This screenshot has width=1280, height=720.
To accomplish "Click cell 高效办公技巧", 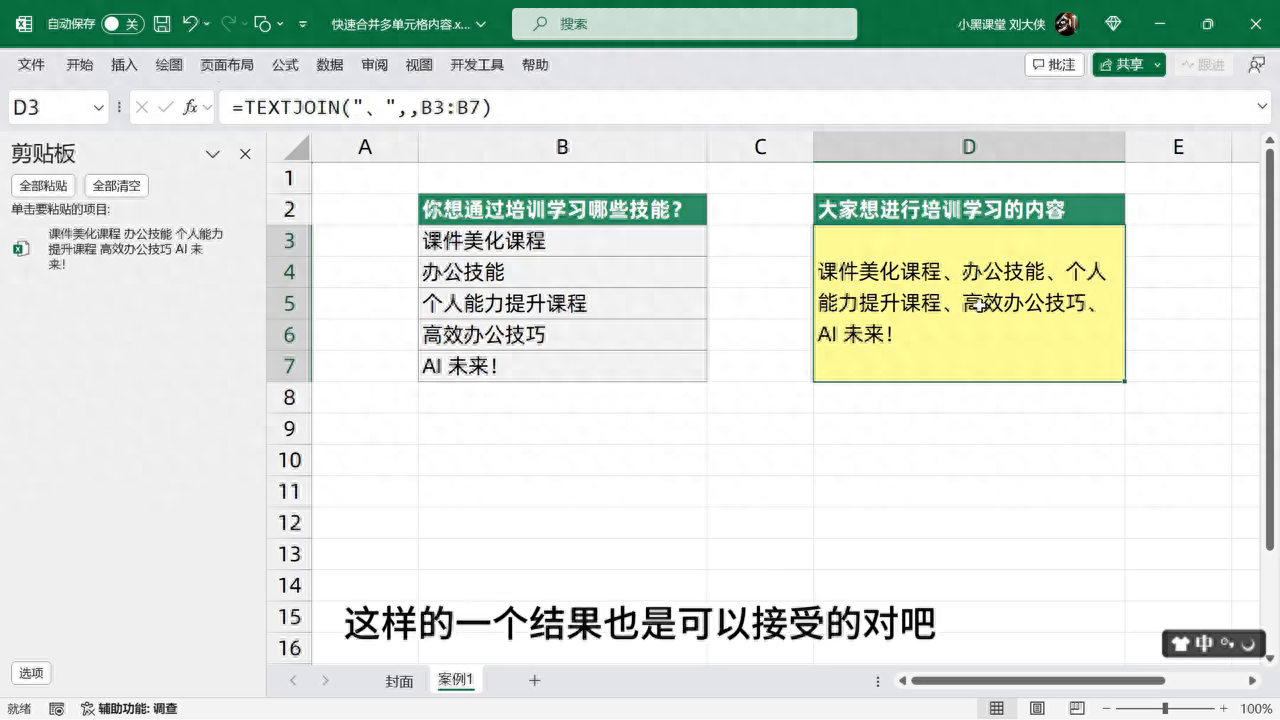I will pyautogui.click(x=562, y=335).
